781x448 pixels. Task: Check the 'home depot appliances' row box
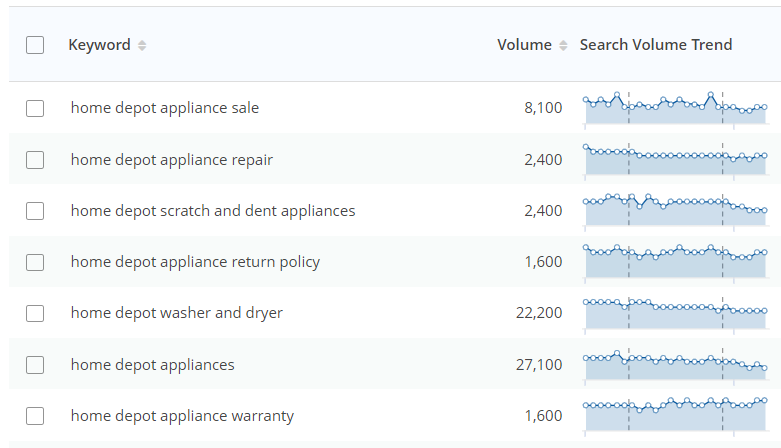[35, 365]
